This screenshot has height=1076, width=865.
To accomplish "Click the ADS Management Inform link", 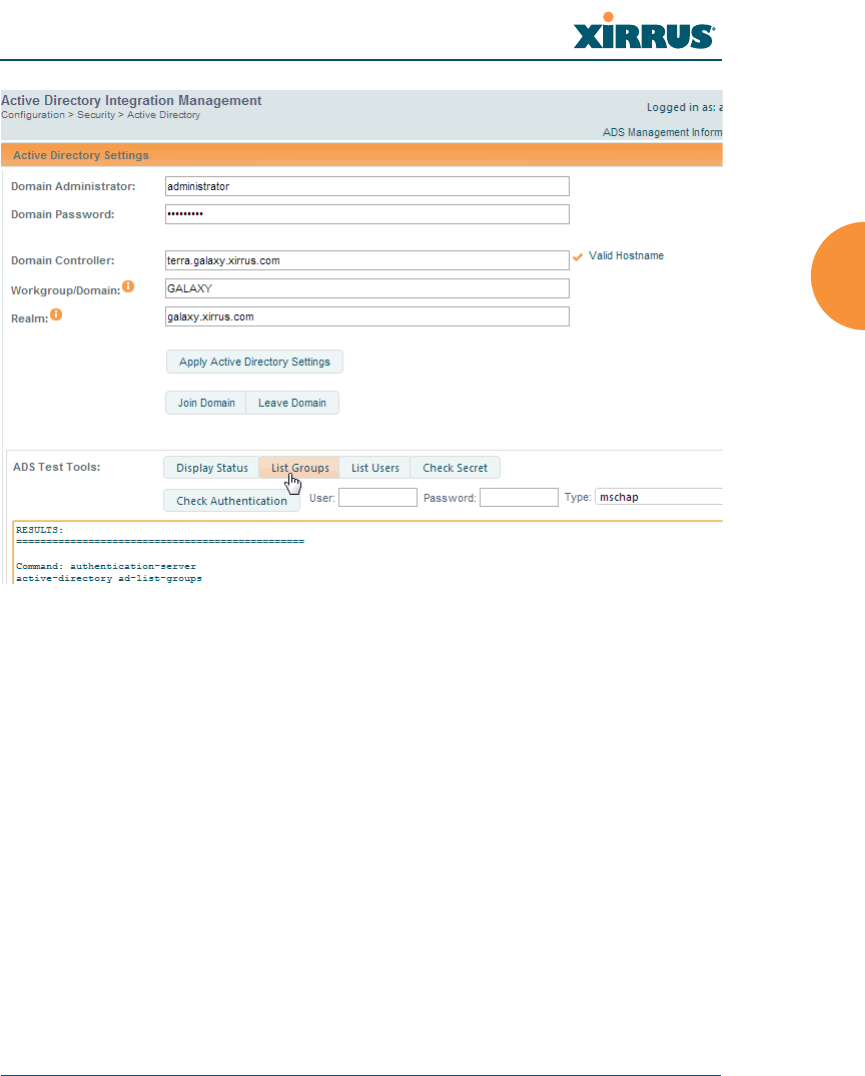I will (x=662, y=132).
